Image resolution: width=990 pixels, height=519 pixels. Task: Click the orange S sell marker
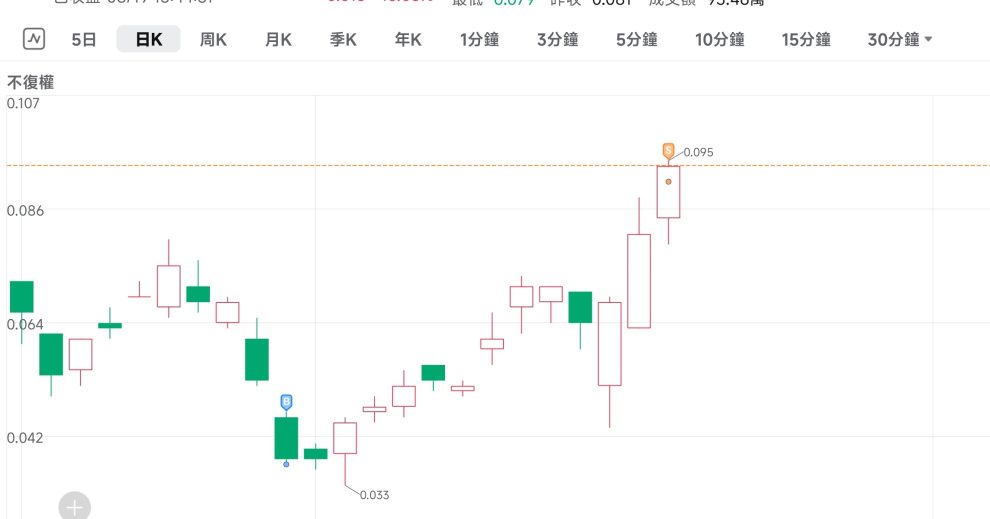(668, 150)
